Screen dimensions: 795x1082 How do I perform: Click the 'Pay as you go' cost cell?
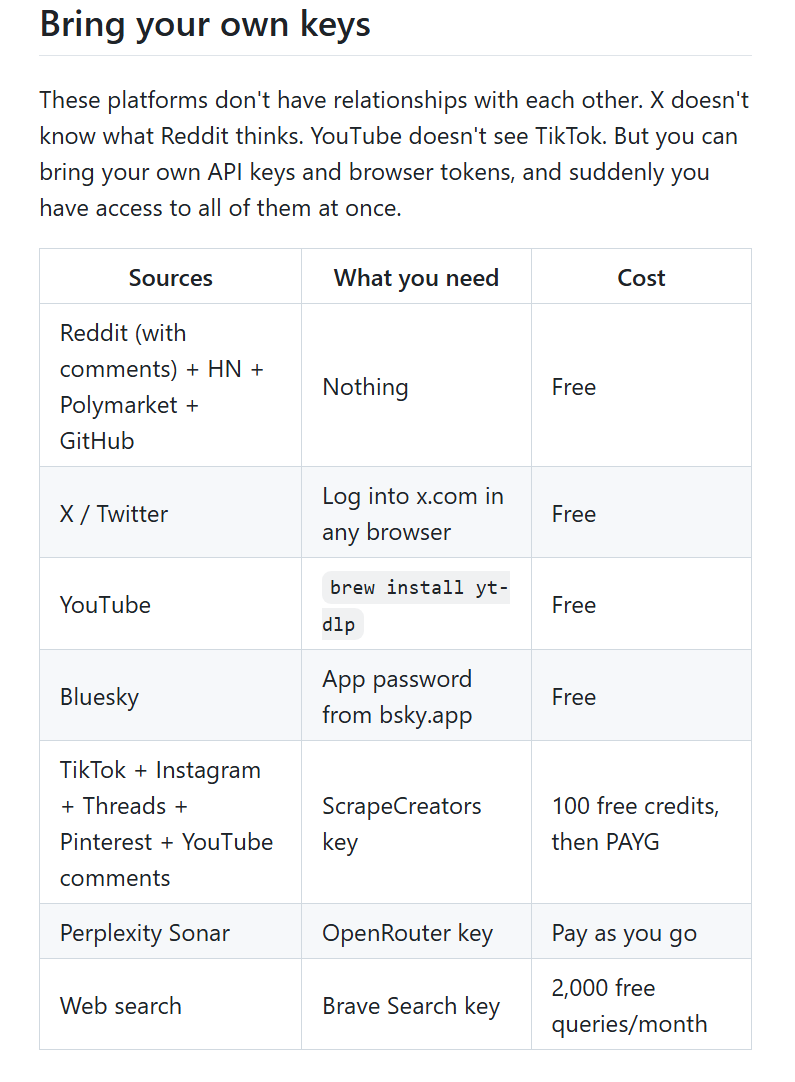coord(641,932)
